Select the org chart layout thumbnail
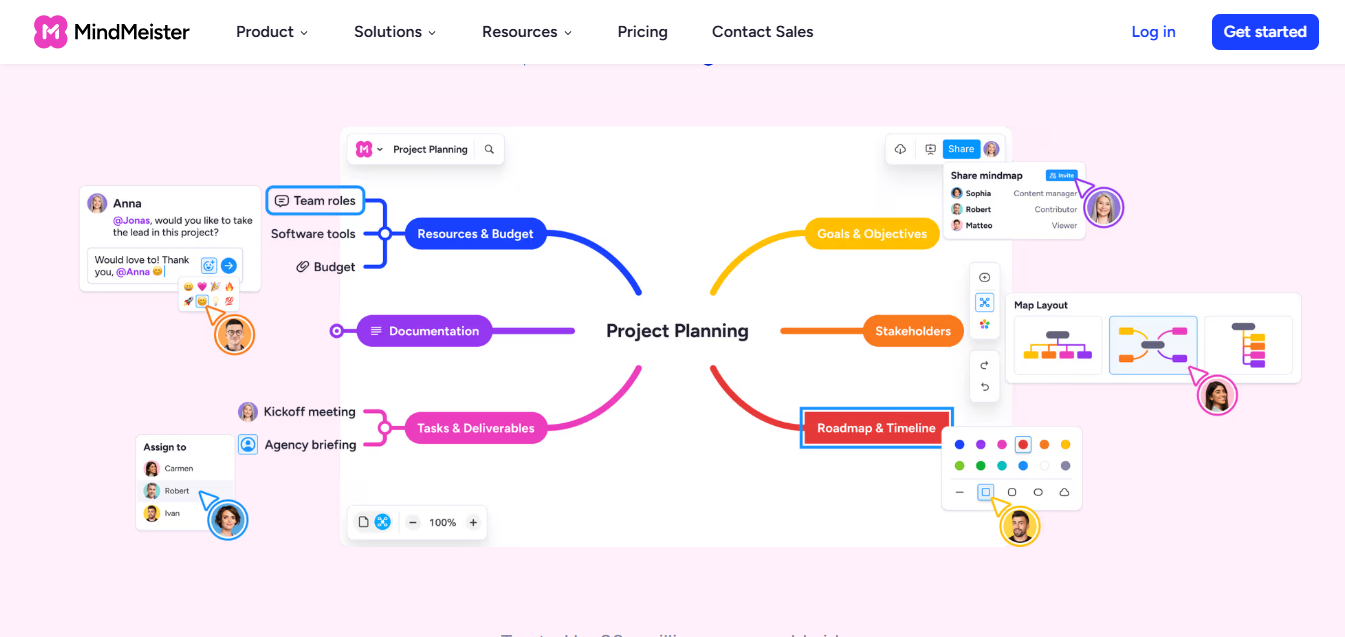 point(1058,345)
